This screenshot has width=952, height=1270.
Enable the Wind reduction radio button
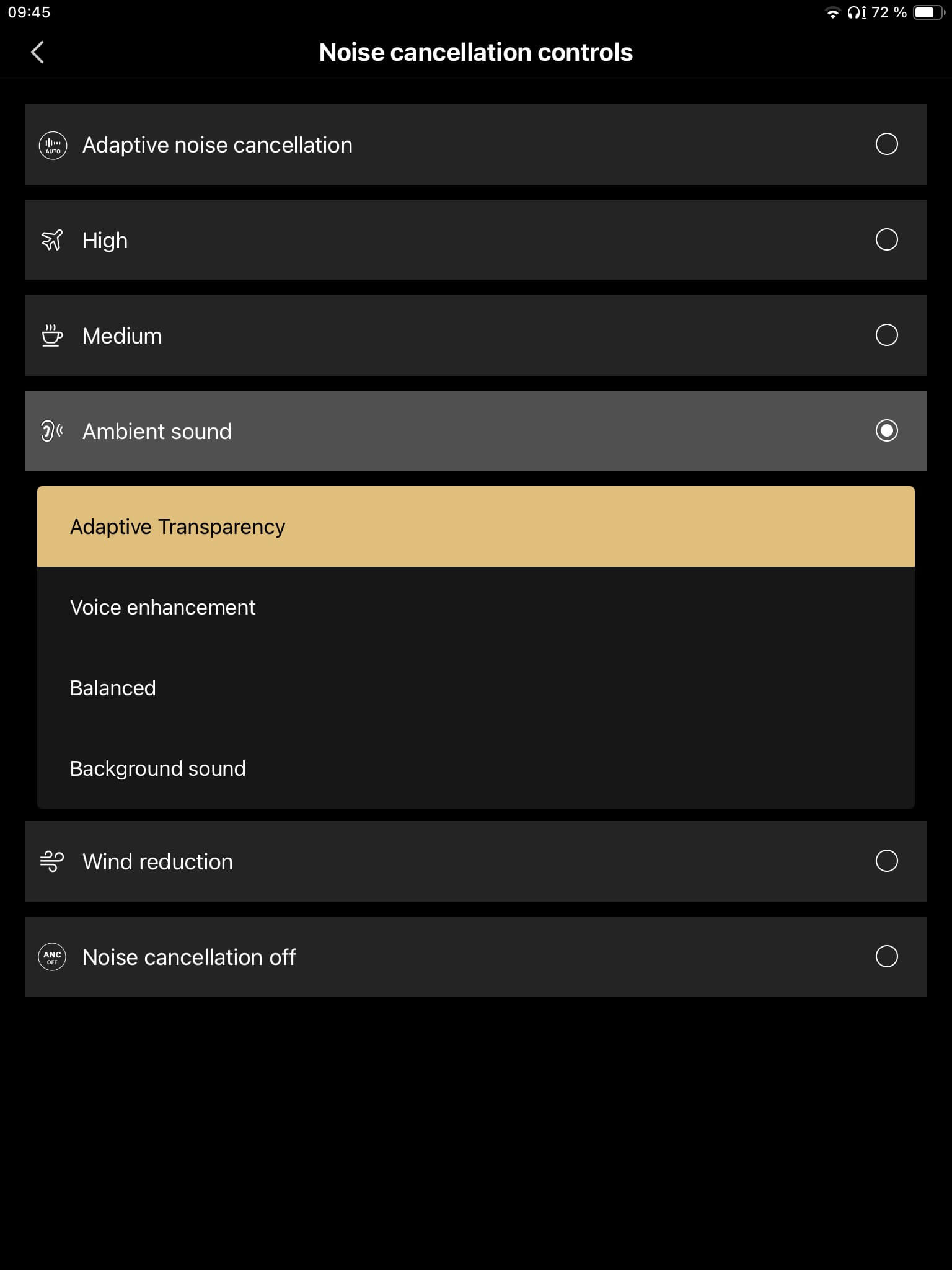click(x=886, y=861)
